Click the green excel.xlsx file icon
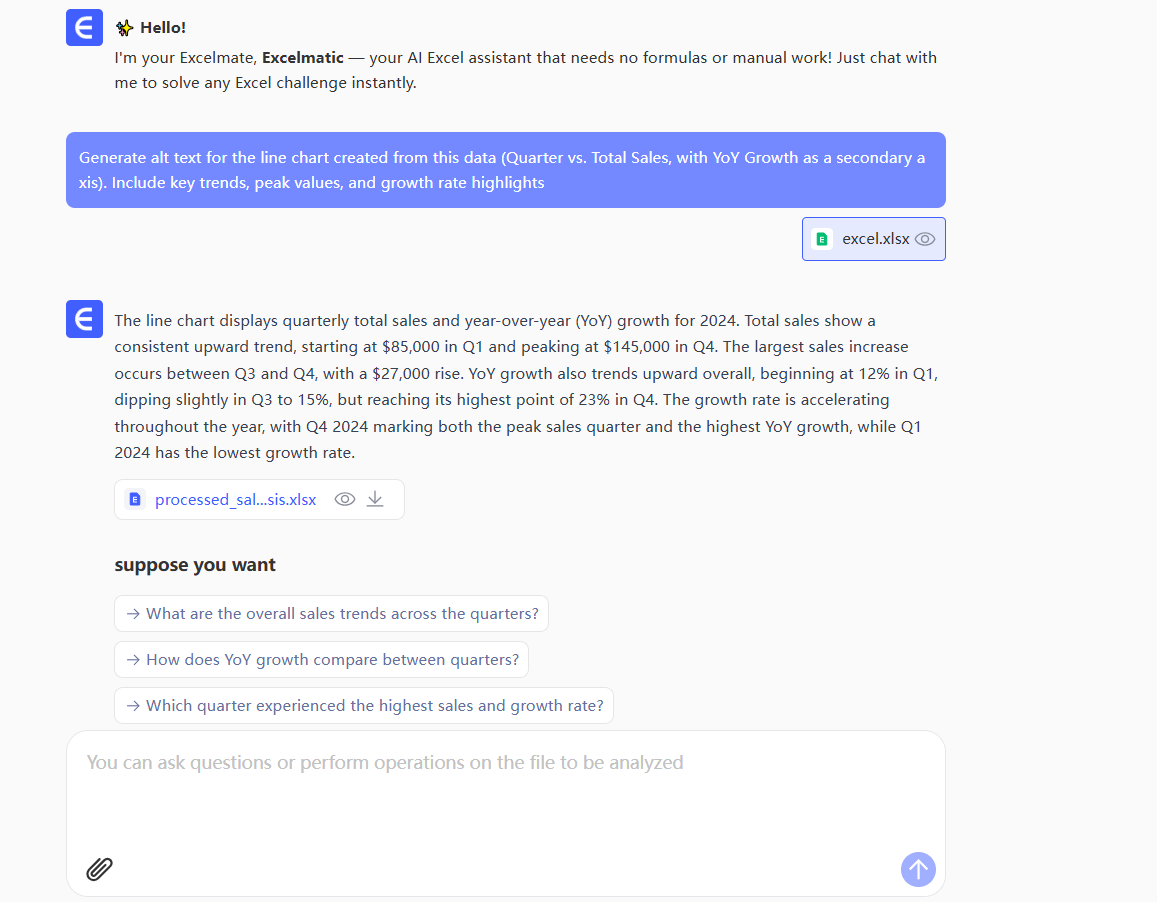This screenshot has width=1157, height=902. click(822, 239)
